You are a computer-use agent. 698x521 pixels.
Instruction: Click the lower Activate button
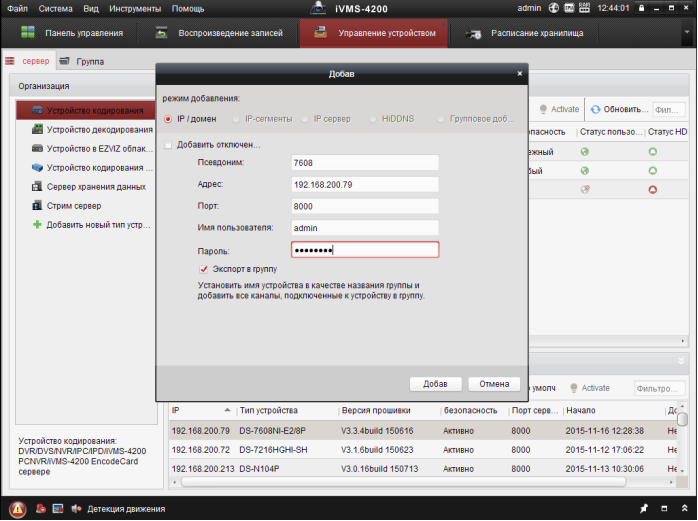590,388
